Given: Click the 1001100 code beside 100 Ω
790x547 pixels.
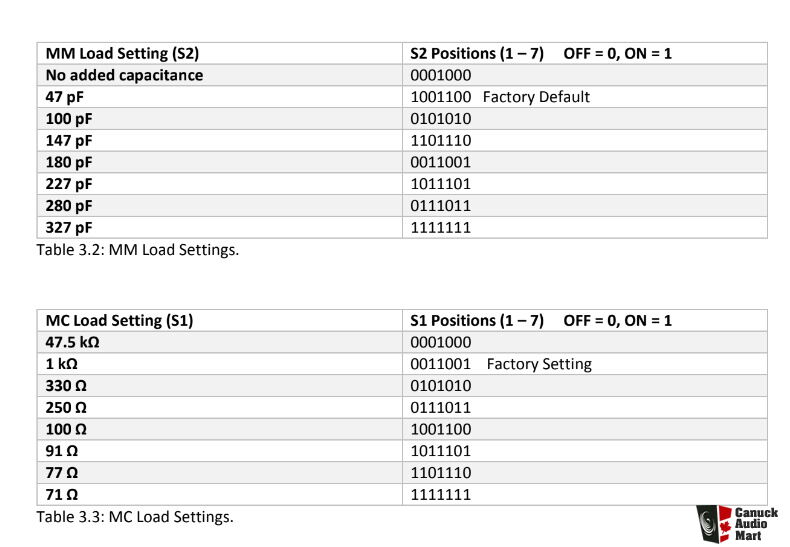Looking at the screenshot, I should (x=440, y=429).
